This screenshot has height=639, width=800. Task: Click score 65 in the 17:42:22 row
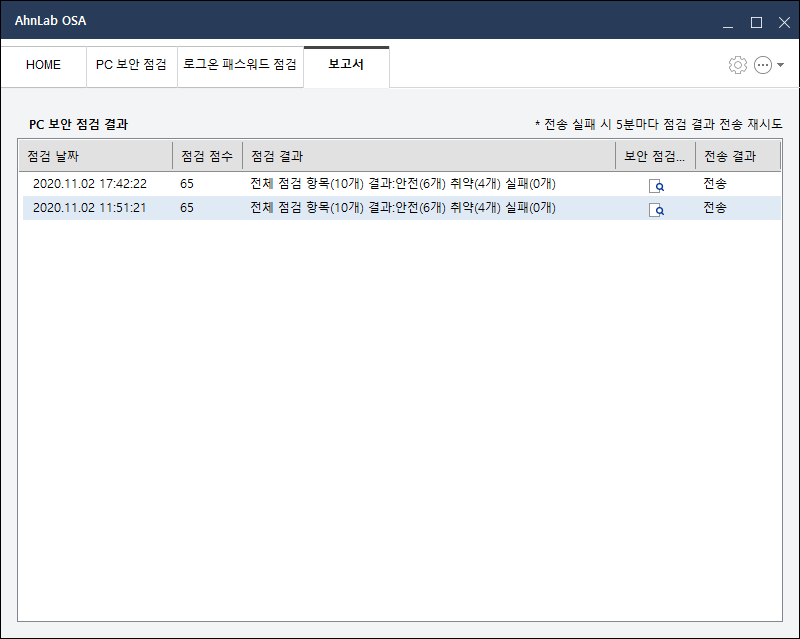coord(187,184)
